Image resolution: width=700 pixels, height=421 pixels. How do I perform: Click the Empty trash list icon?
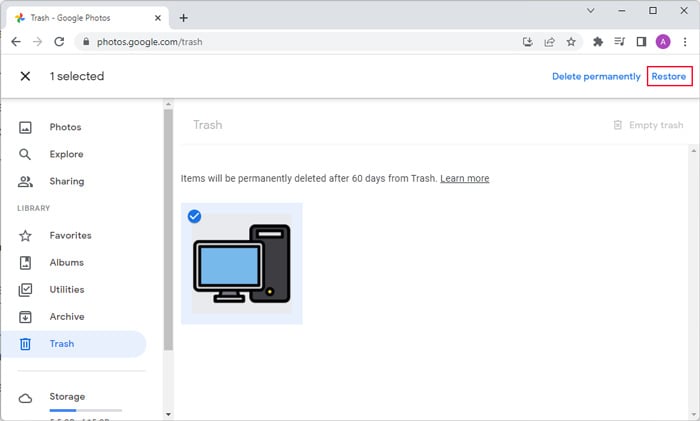tap(618, 125)
